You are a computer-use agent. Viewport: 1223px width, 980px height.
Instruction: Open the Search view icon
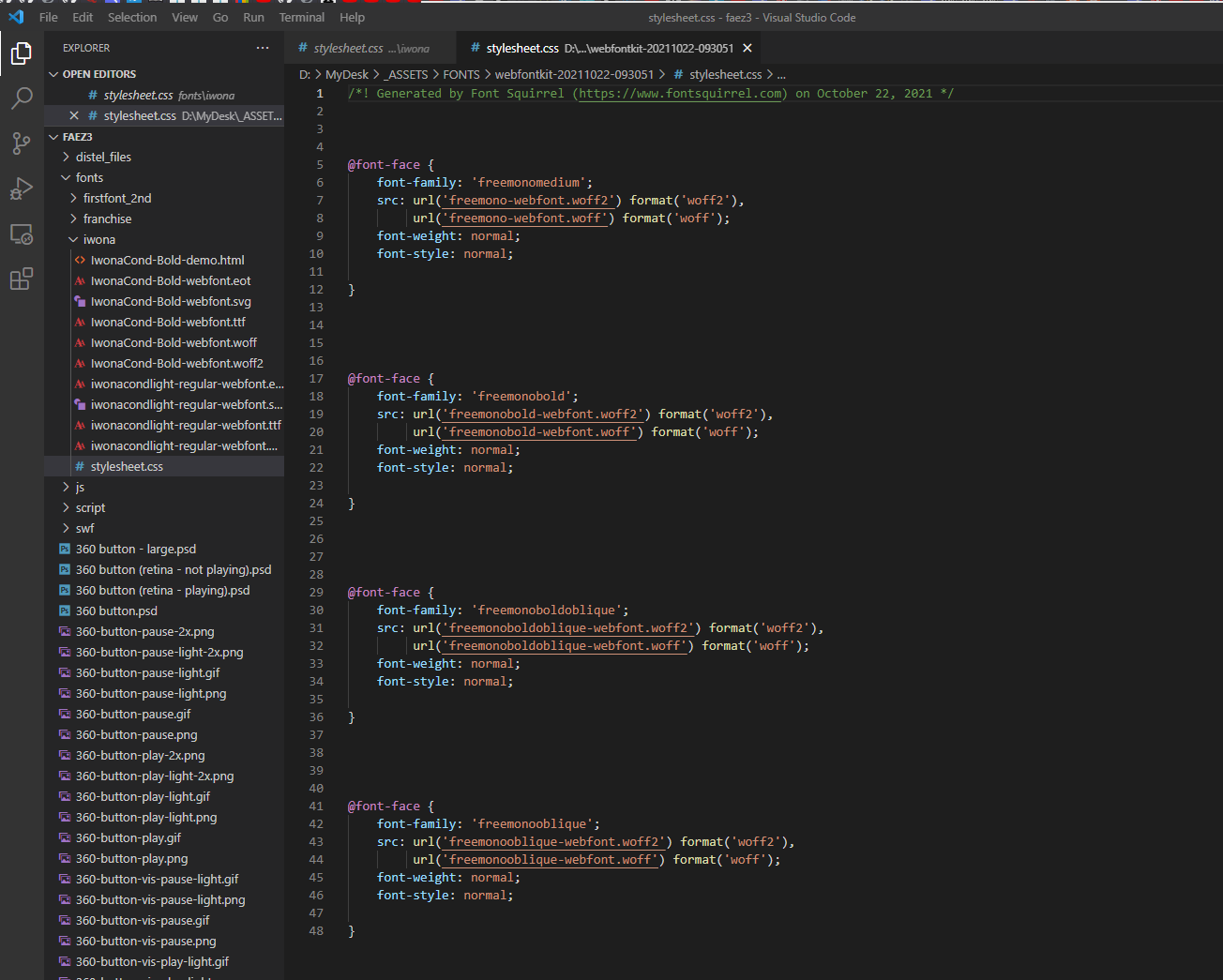[x=22, y=98]
